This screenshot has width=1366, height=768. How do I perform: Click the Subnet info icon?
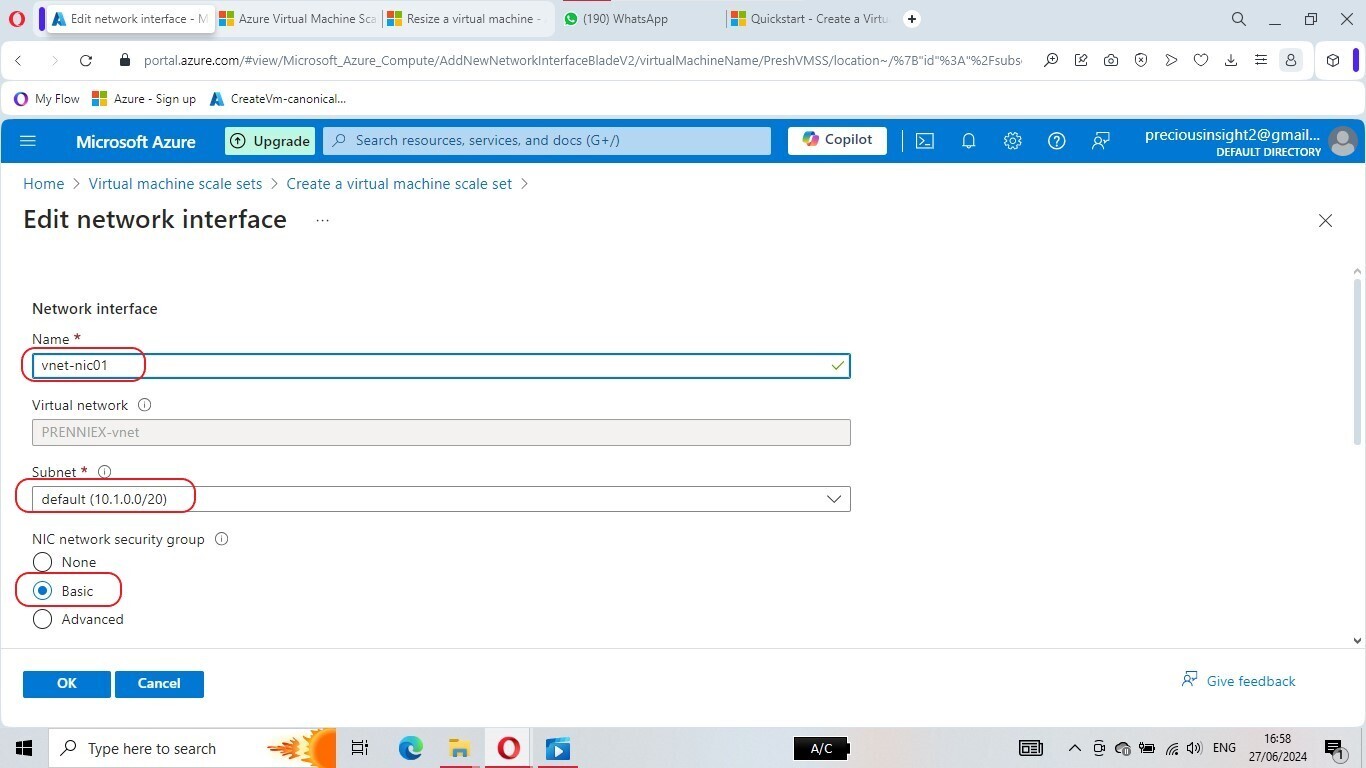tap(104, 472)
